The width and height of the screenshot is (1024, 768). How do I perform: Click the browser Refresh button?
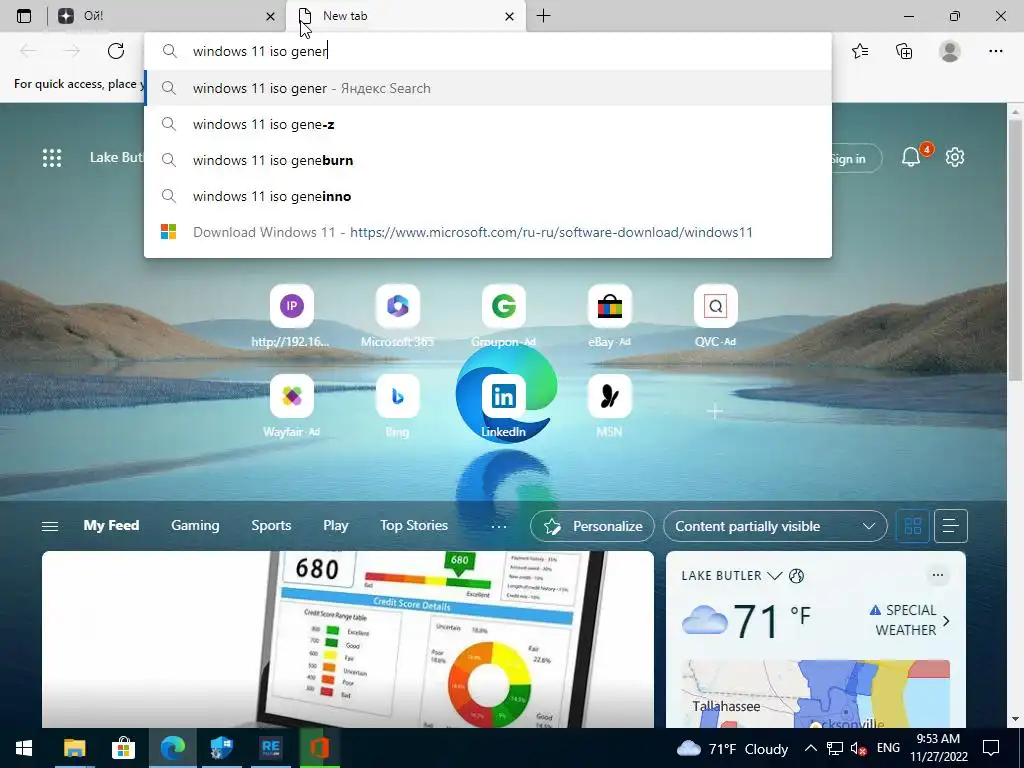click(x=116, y=51)
